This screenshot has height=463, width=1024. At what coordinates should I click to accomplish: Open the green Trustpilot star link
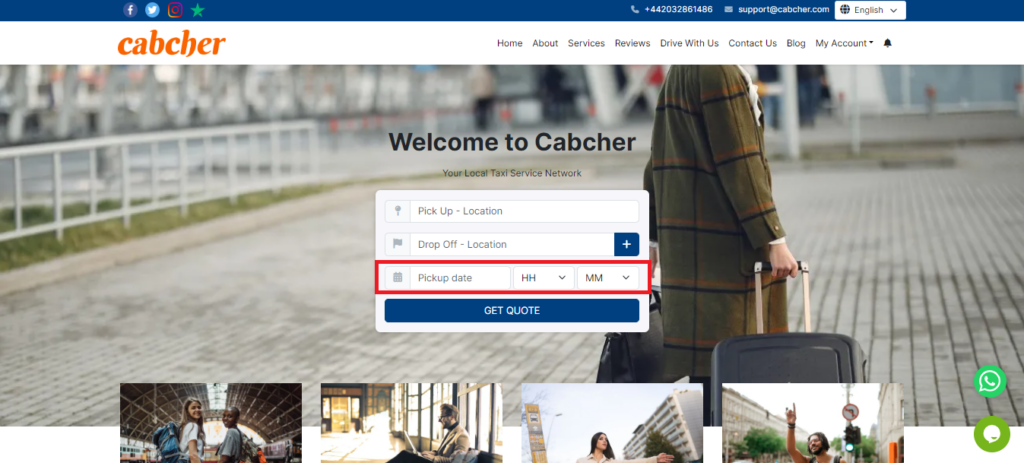197,10
